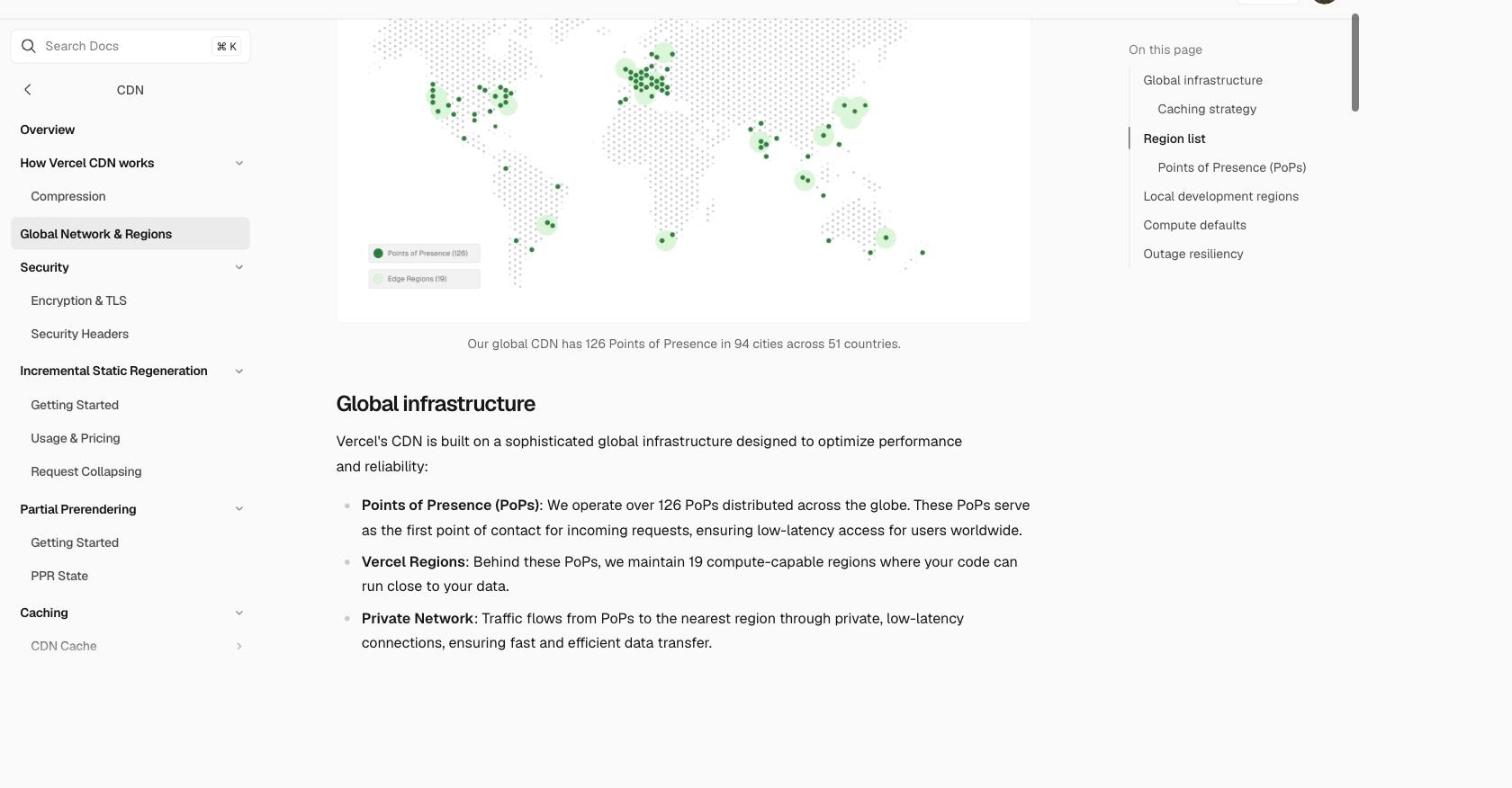The height and width of the screenshot is (788, 1512).
Task: Open Getting Started under Partial Prerendering
Action: click(75, 543)
